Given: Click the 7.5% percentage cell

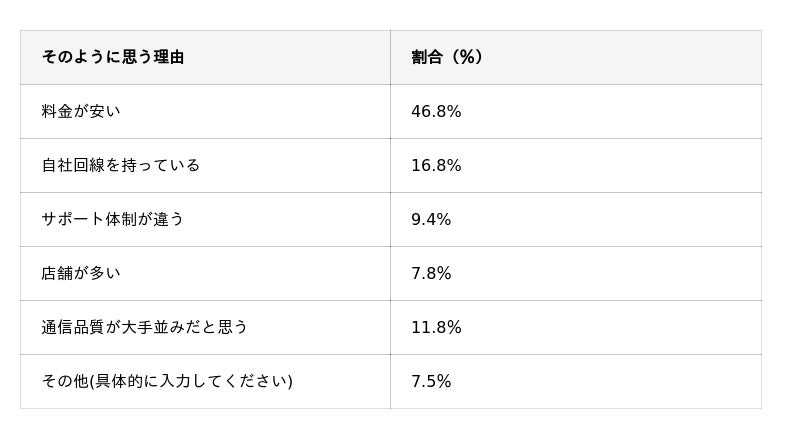Looking at the screenshot, I should click(x=431, y=381).
